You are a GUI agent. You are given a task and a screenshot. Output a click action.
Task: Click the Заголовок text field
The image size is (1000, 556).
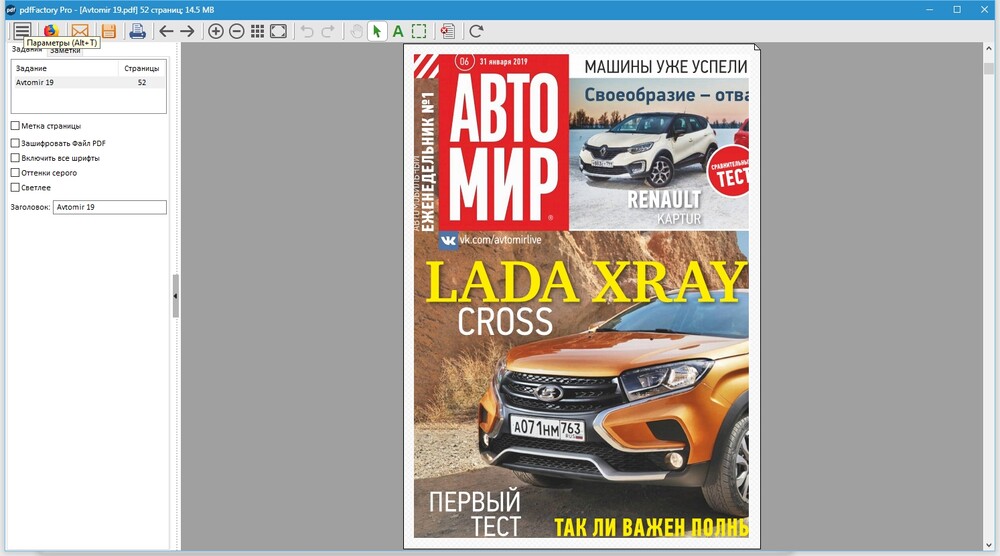point(110,207)
